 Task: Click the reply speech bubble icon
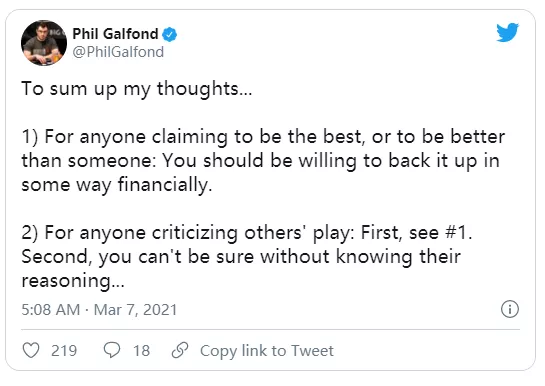point(112,350)
